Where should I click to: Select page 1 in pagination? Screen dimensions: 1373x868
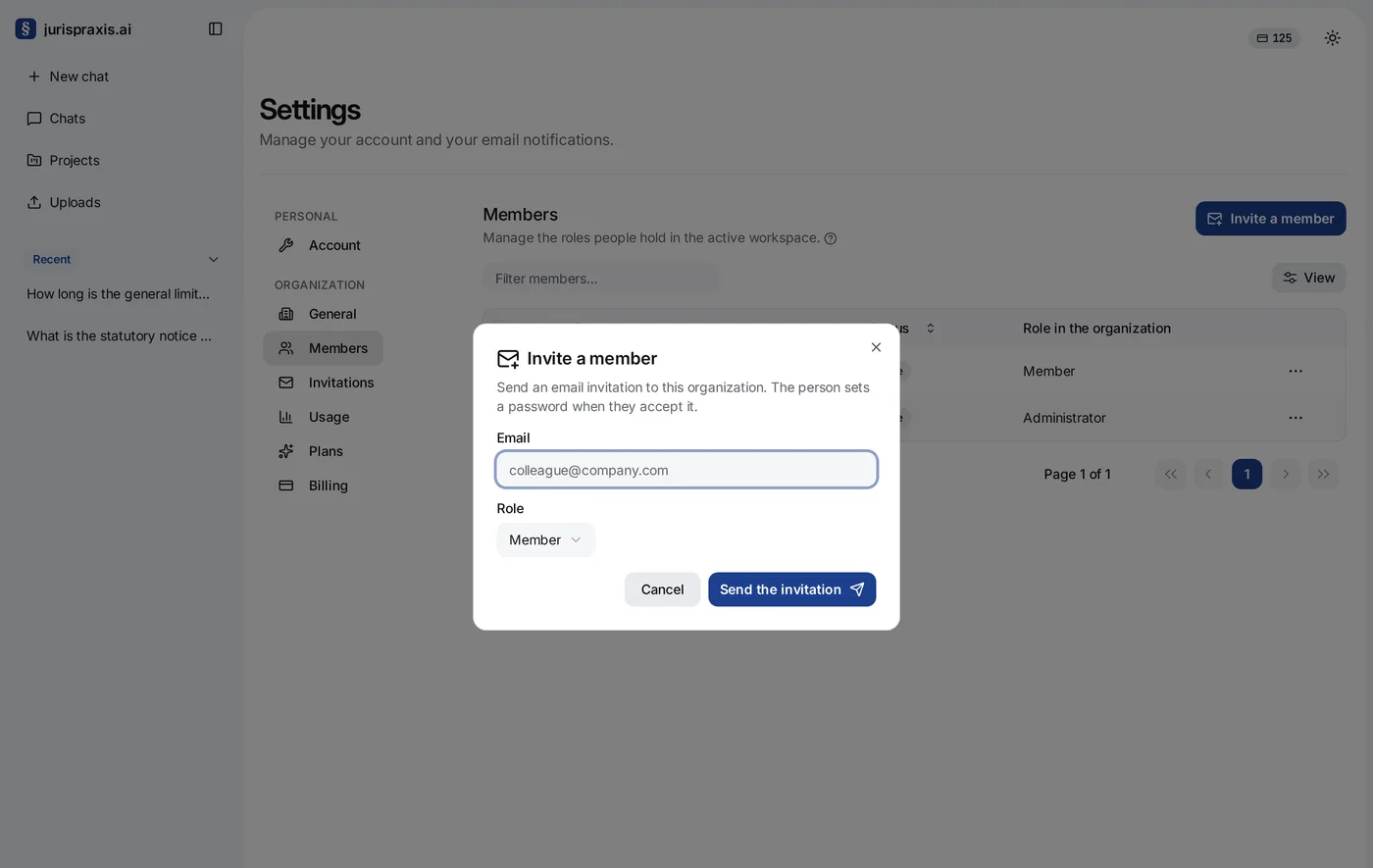click(1246, 474)
